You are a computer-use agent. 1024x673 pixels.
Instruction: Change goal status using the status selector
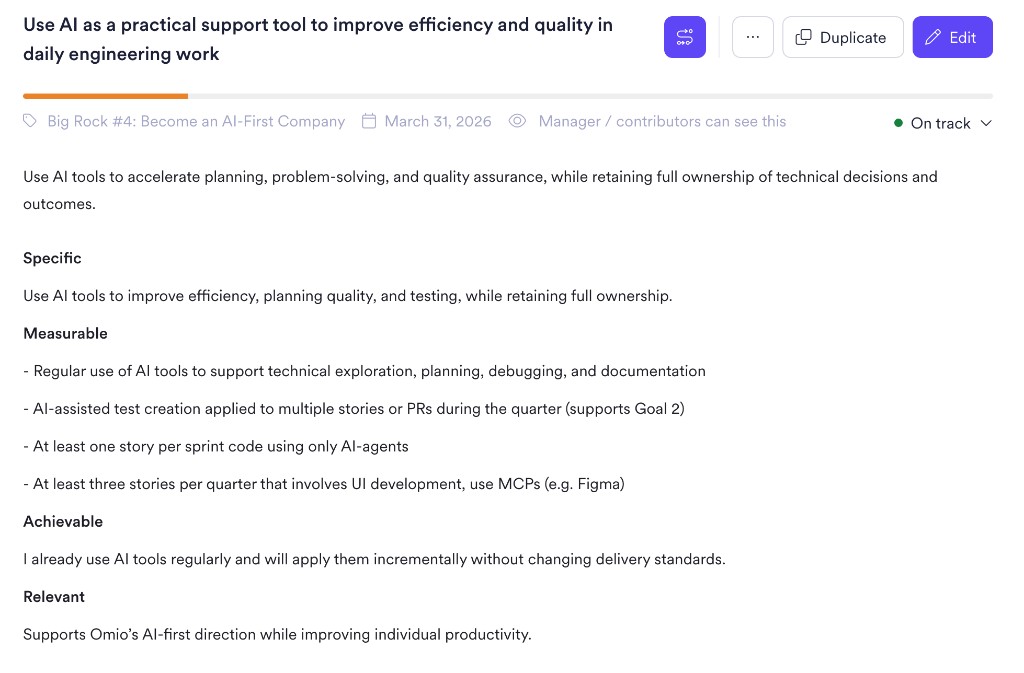click(x=940, y=123)
